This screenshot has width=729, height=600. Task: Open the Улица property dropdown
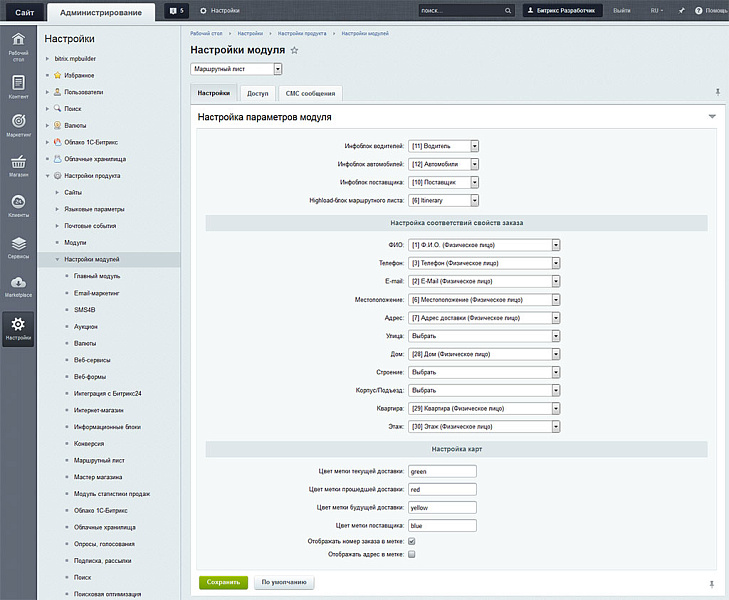483,336
